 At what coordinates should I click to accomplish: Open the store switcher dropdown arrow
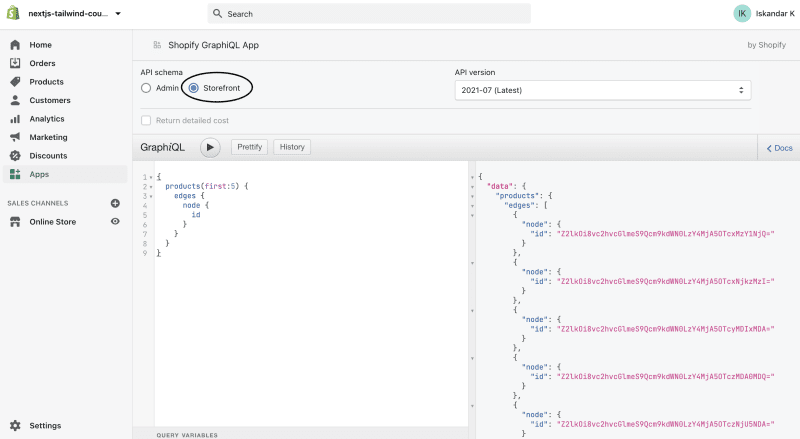[118, 14]
